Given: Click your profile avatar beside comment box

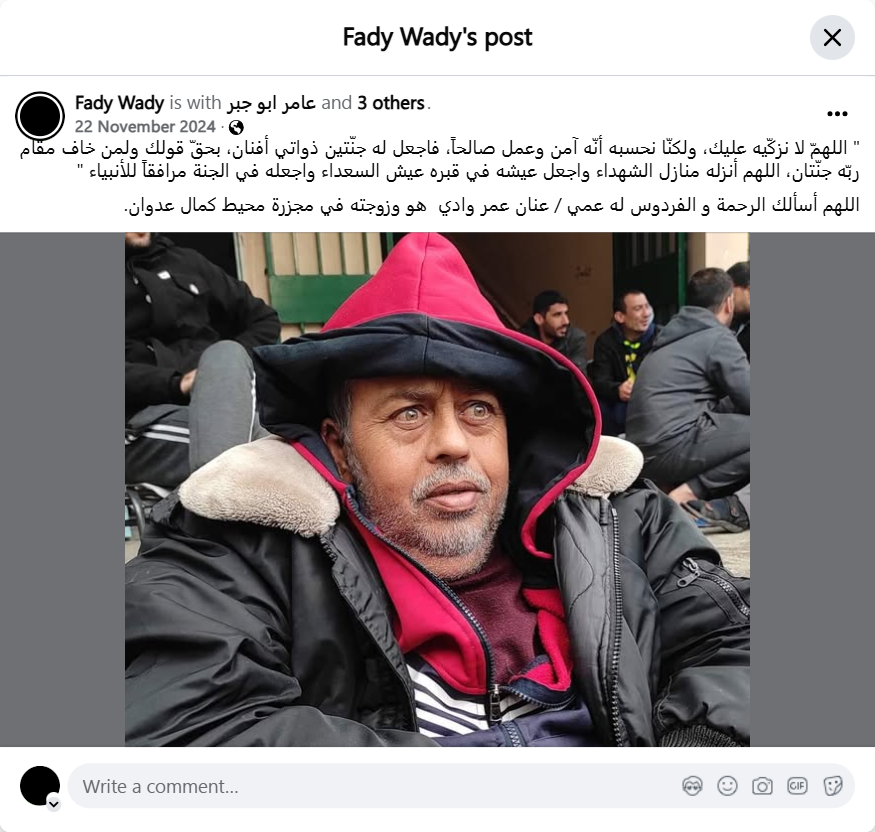Looking at the screenshot, I should pyautogui.click(x=40, y=786).
